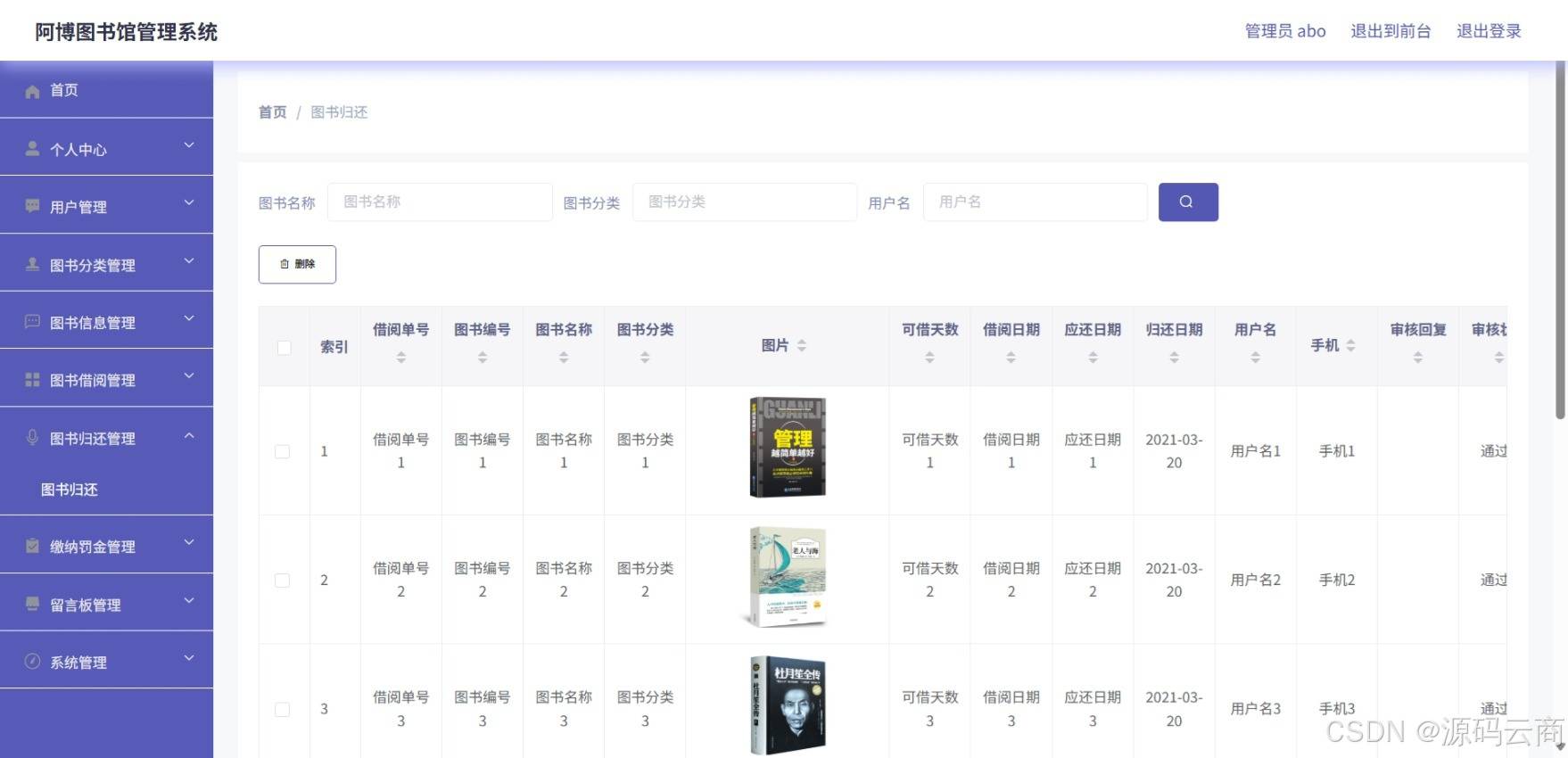Screen dimensions: 1568x758
Task: Sort by 用户名 column arrows
Action: pos(1255,357)
